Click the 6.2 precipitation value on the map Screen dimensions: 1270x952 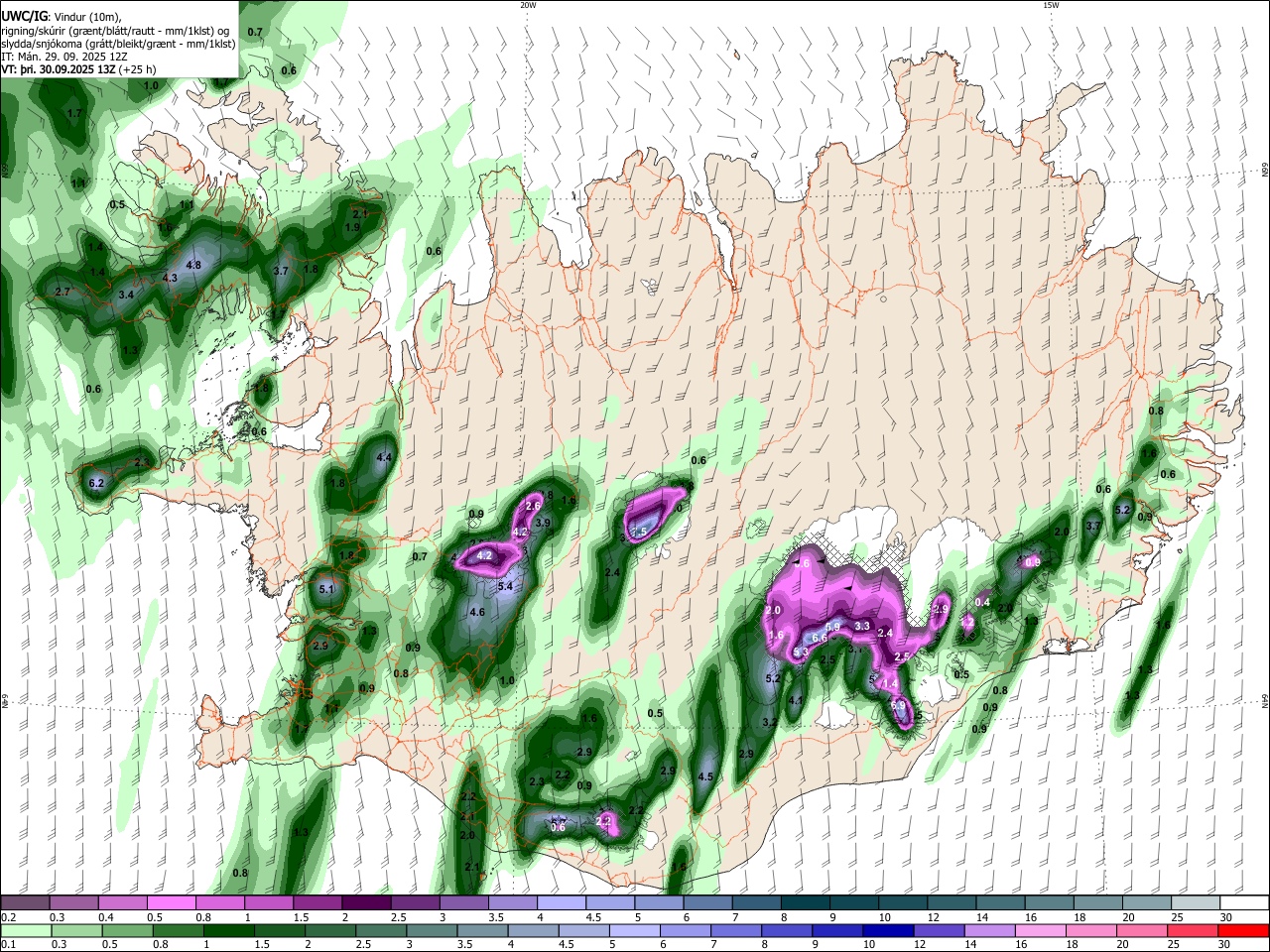(x=96, y=484)
